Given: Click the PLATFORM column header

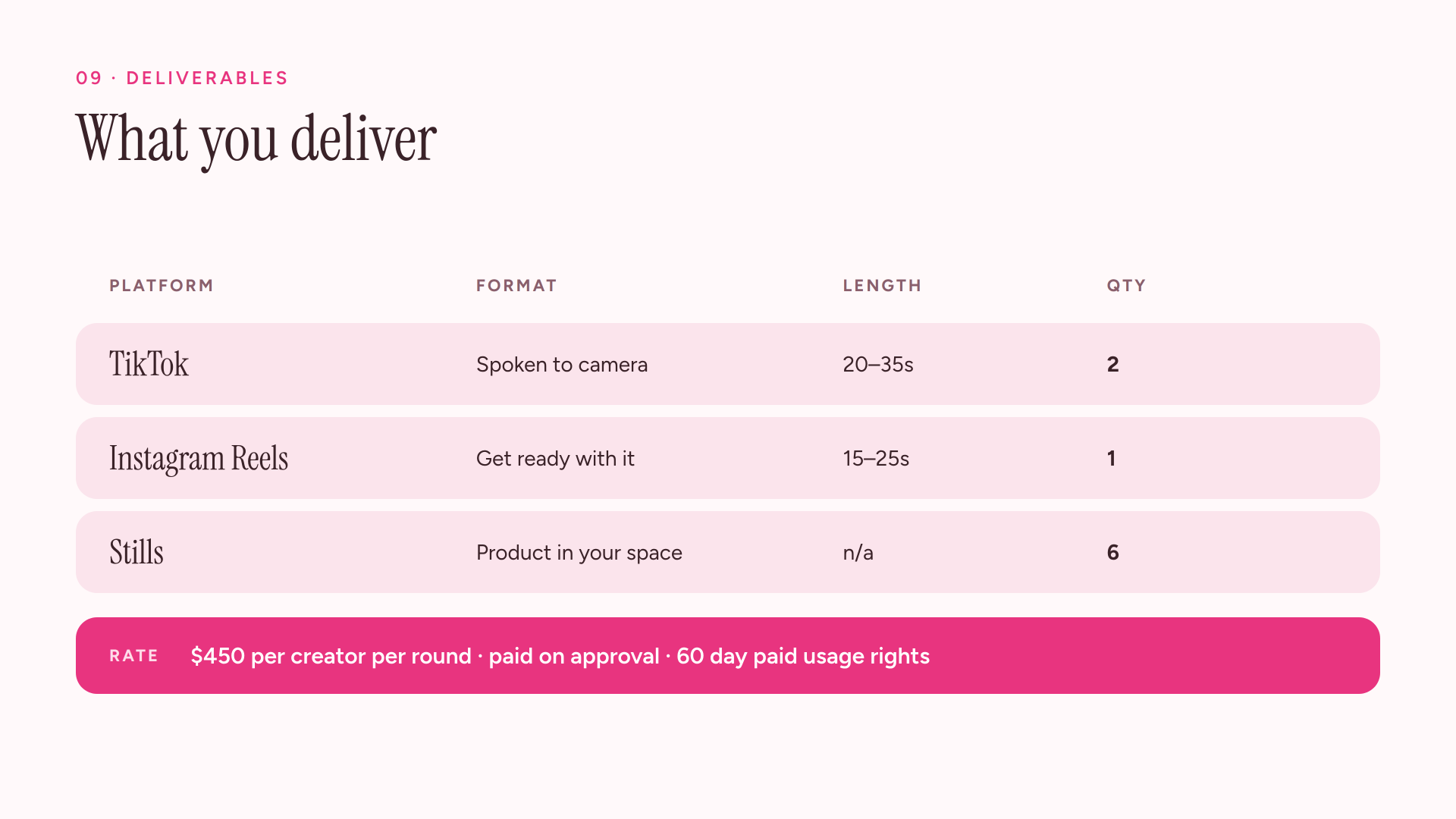Looking at the screenshot, I should tap(162, 286).
